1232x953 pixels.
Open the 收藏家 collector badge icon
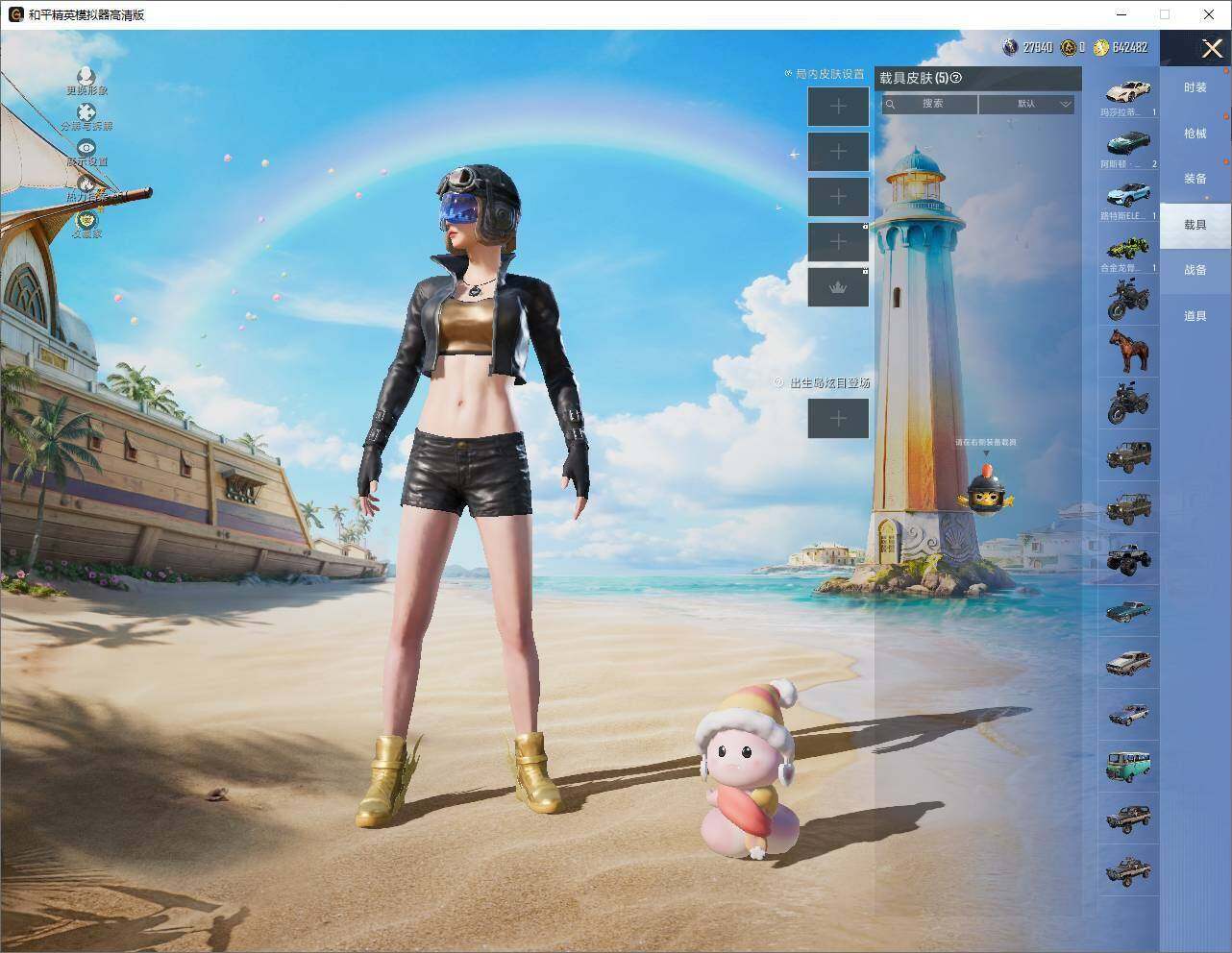click(86, 224)
